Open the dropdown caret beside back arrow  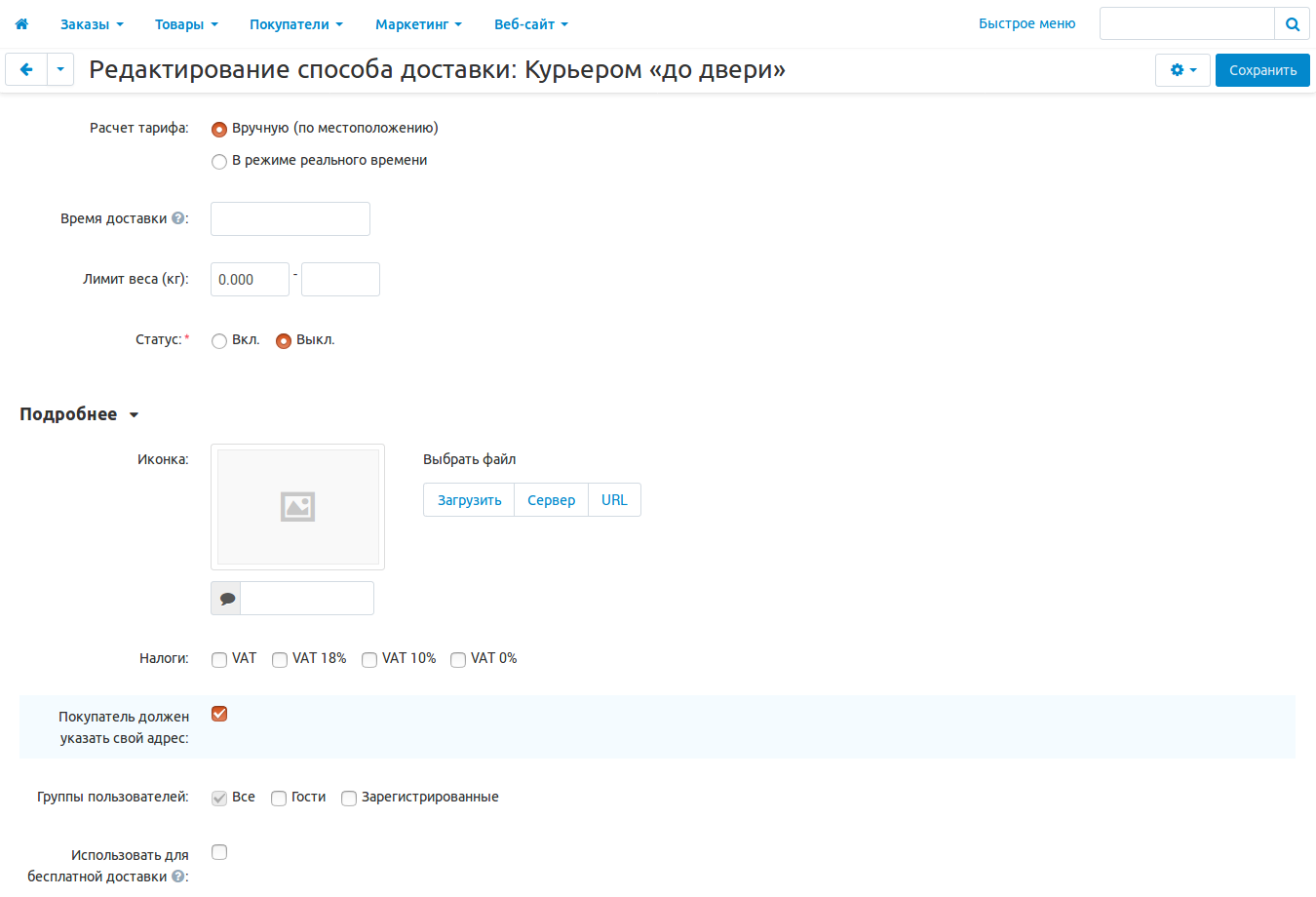[60, 70]
